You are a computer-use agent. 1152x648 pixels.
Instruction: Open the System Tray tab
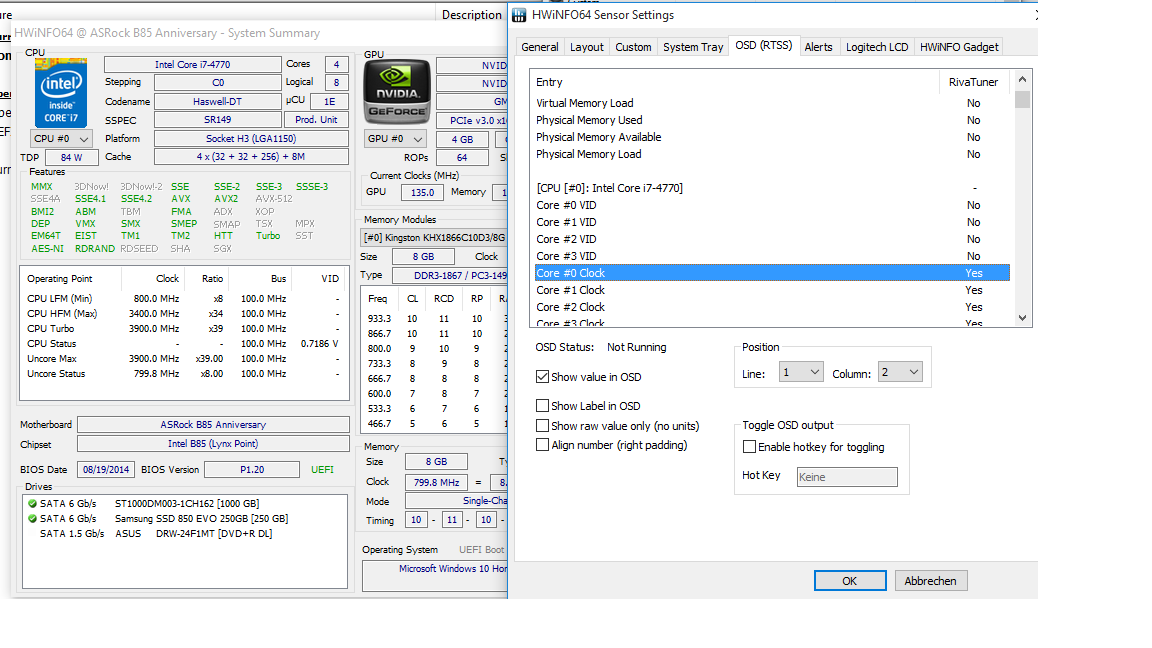(693, 47)
